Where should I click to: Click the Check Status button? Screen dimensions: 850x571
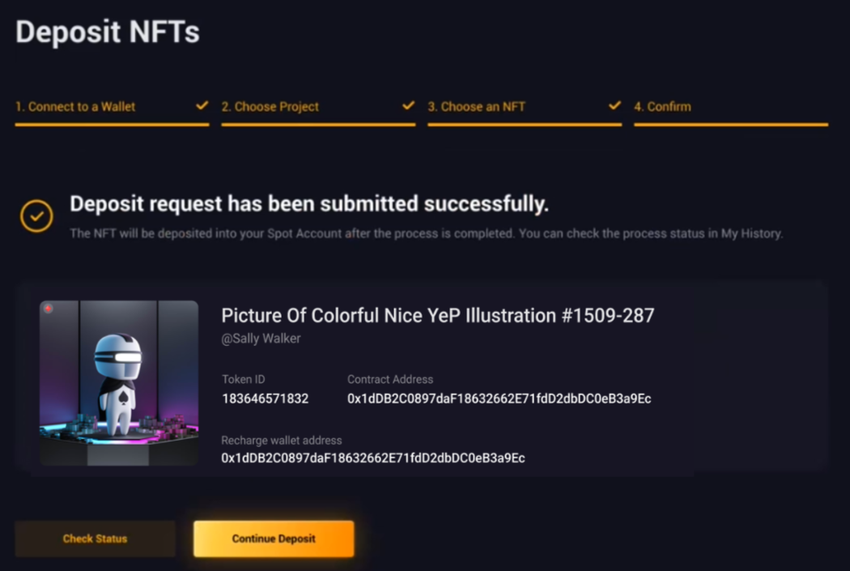[x=95, y=538]
